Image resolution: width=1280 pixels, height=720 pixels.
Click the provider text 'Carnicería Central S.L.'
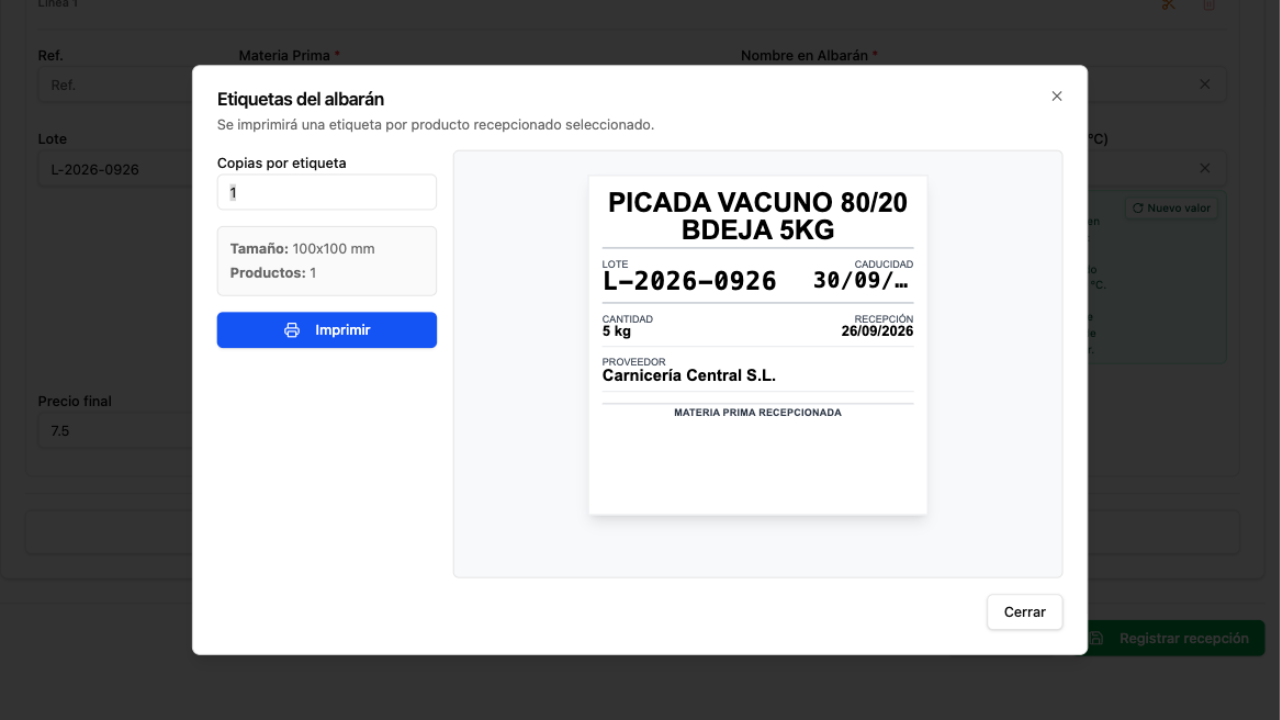click(689, 376)
